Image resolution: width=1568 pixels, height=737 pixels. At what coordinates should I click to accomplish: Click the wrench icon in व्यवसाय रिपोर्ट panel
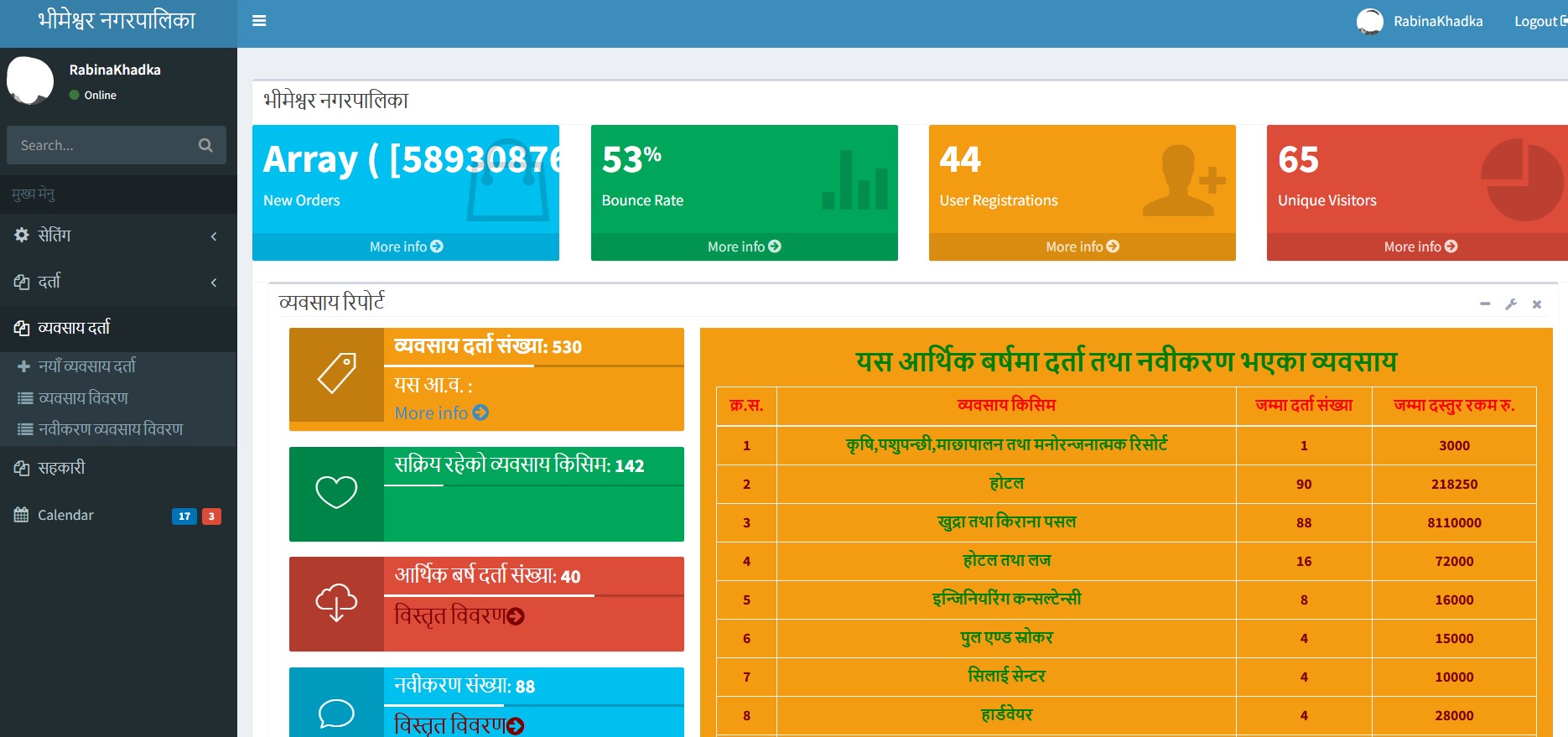point(1511,304)
